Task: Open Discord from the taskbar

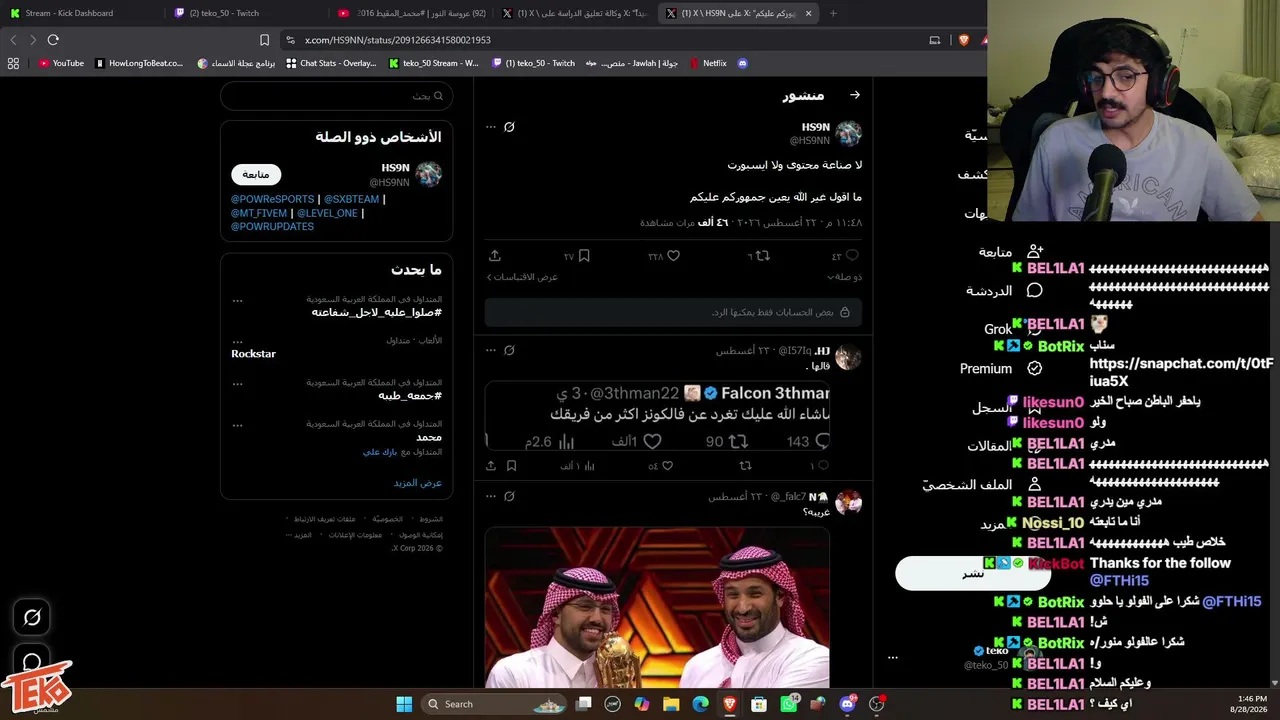Action: [848, 704]
